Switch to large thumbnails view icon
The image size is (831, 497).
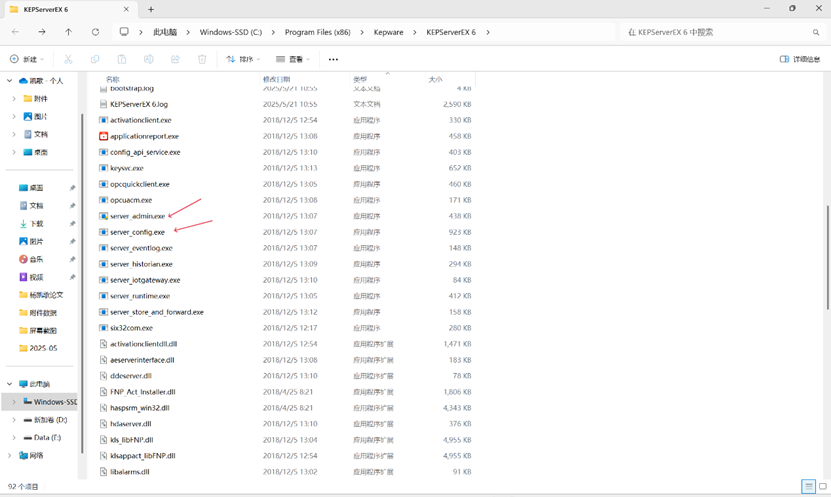coord(823,486)
